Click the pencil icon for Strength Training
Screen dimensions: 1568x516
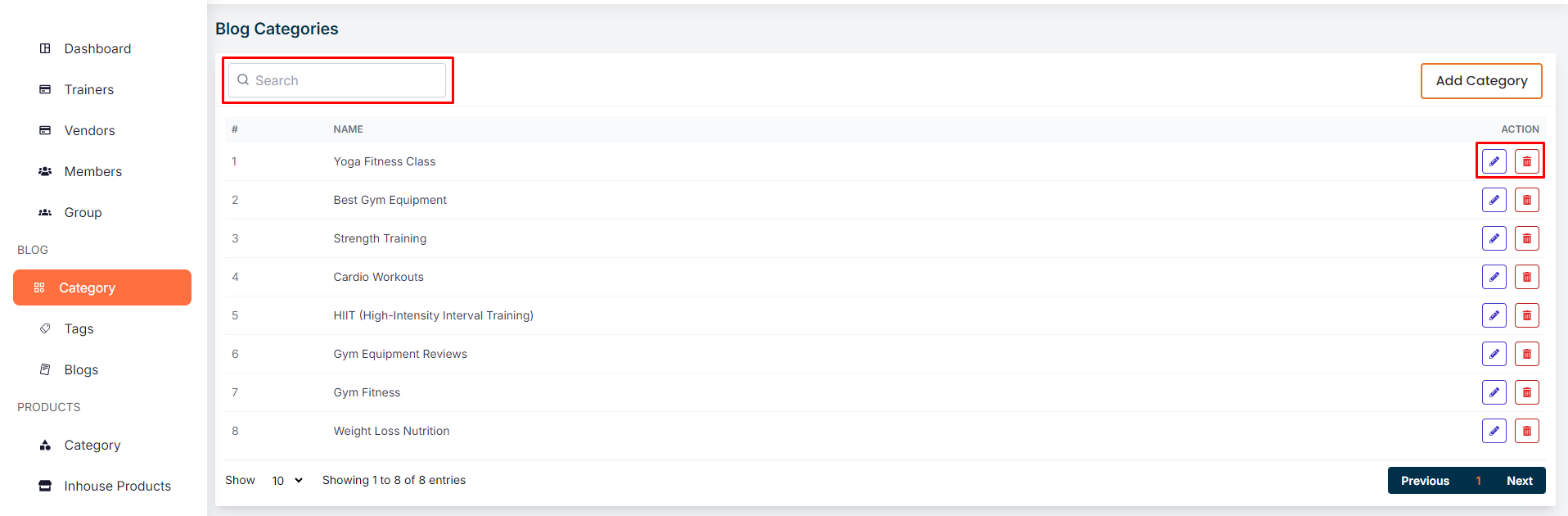1494,238
